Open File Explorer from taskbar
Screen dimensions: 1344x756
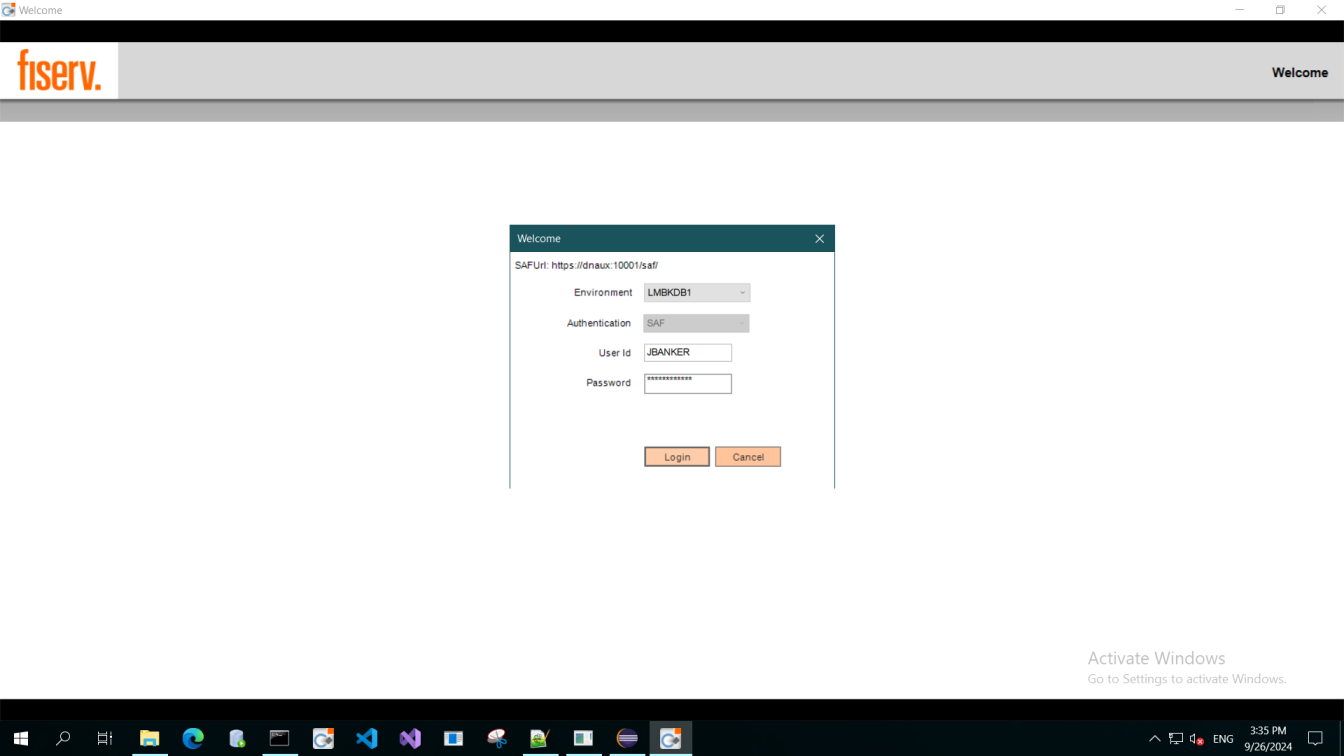click(150, 739)
